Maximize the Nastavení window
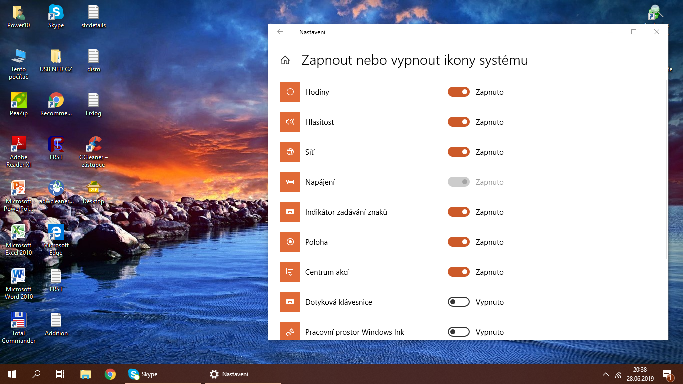Viewport: 683px width, 384px height. (633, 32)
